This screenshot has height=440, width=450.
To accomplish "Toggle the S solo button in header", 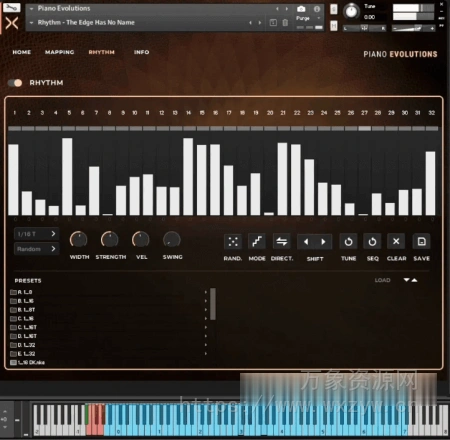I will point(334,9).
